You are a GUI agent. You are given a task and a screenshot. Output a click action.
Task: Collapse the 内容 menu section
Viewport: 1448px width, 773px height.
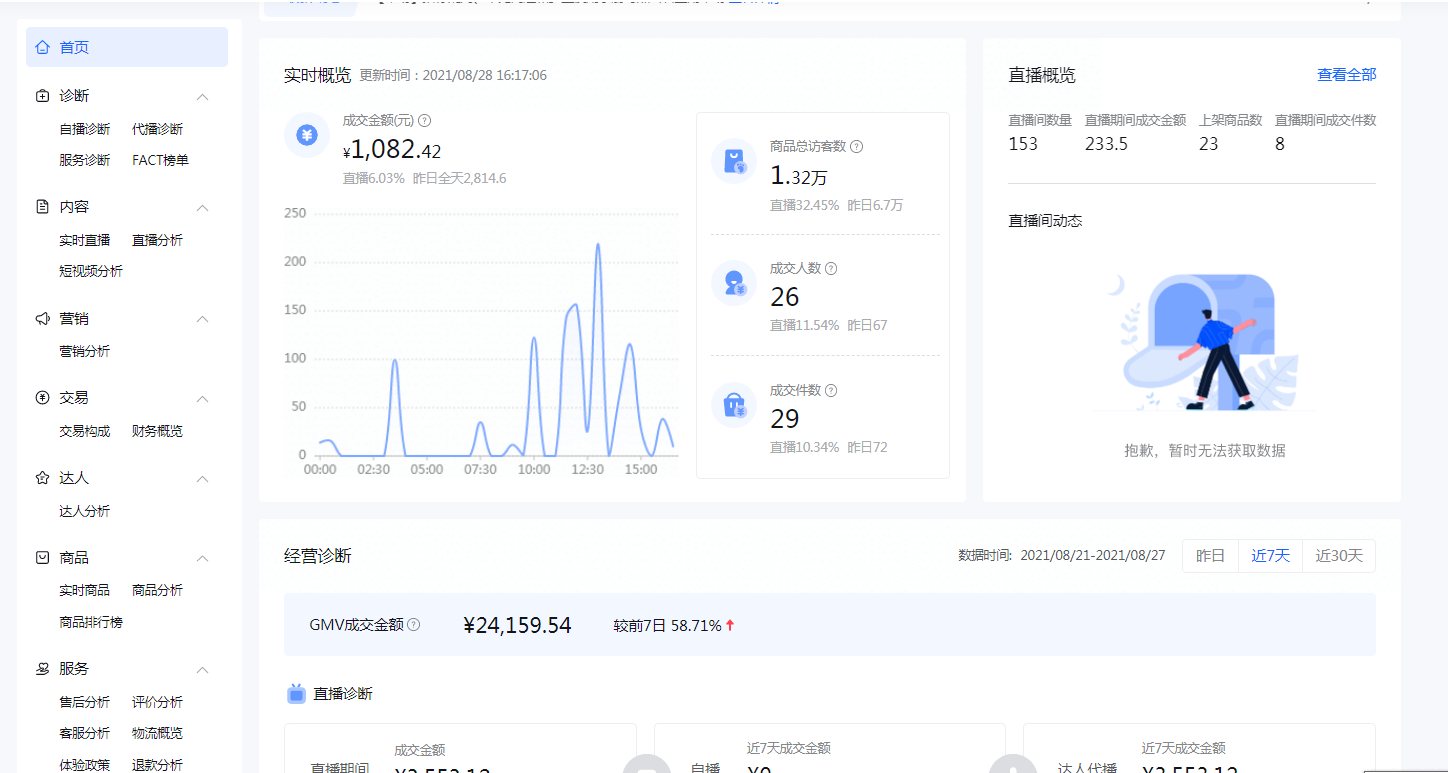click(202, 208)
